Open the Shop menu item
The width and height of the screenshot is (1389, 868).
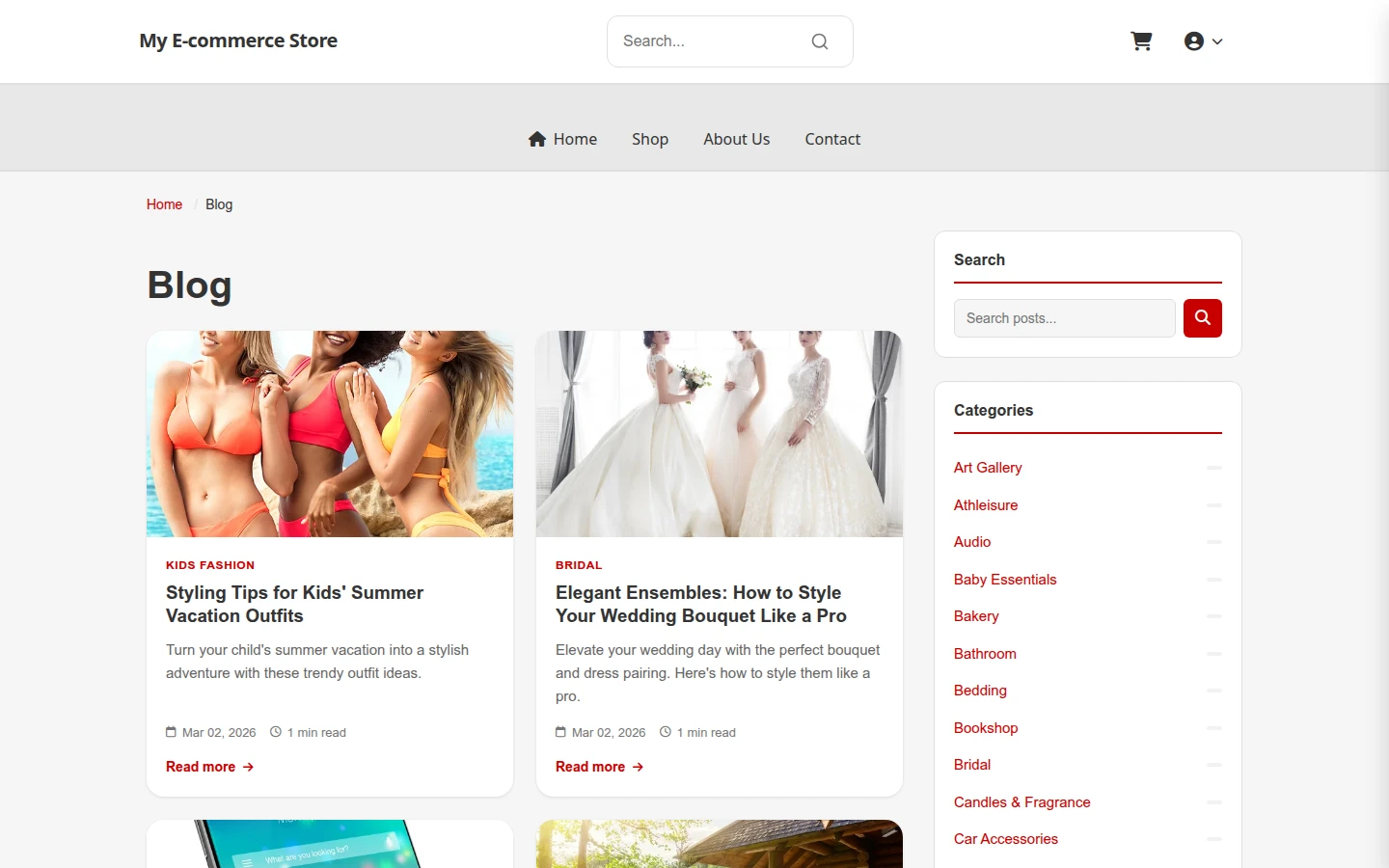click(x=650, y=139)
